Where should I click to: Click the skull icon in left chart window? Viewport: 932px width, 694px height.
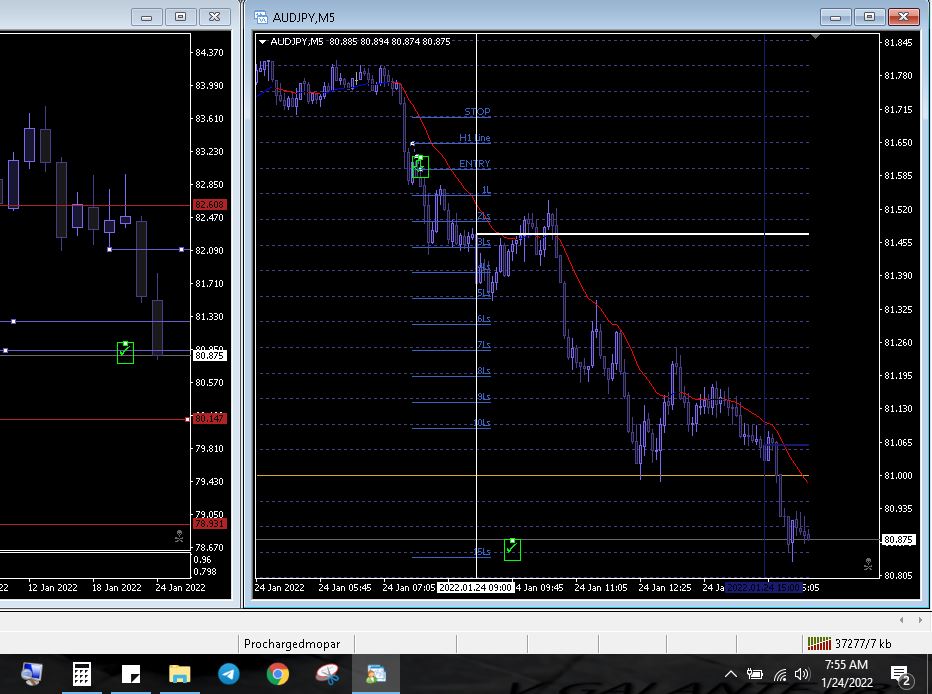click(x=179, y=537)
